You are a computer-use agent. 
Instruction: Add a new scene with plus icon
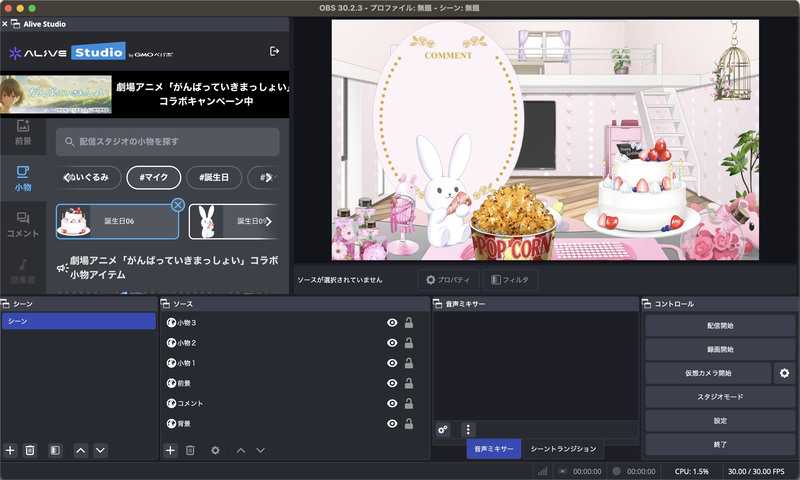coord(10,450)
